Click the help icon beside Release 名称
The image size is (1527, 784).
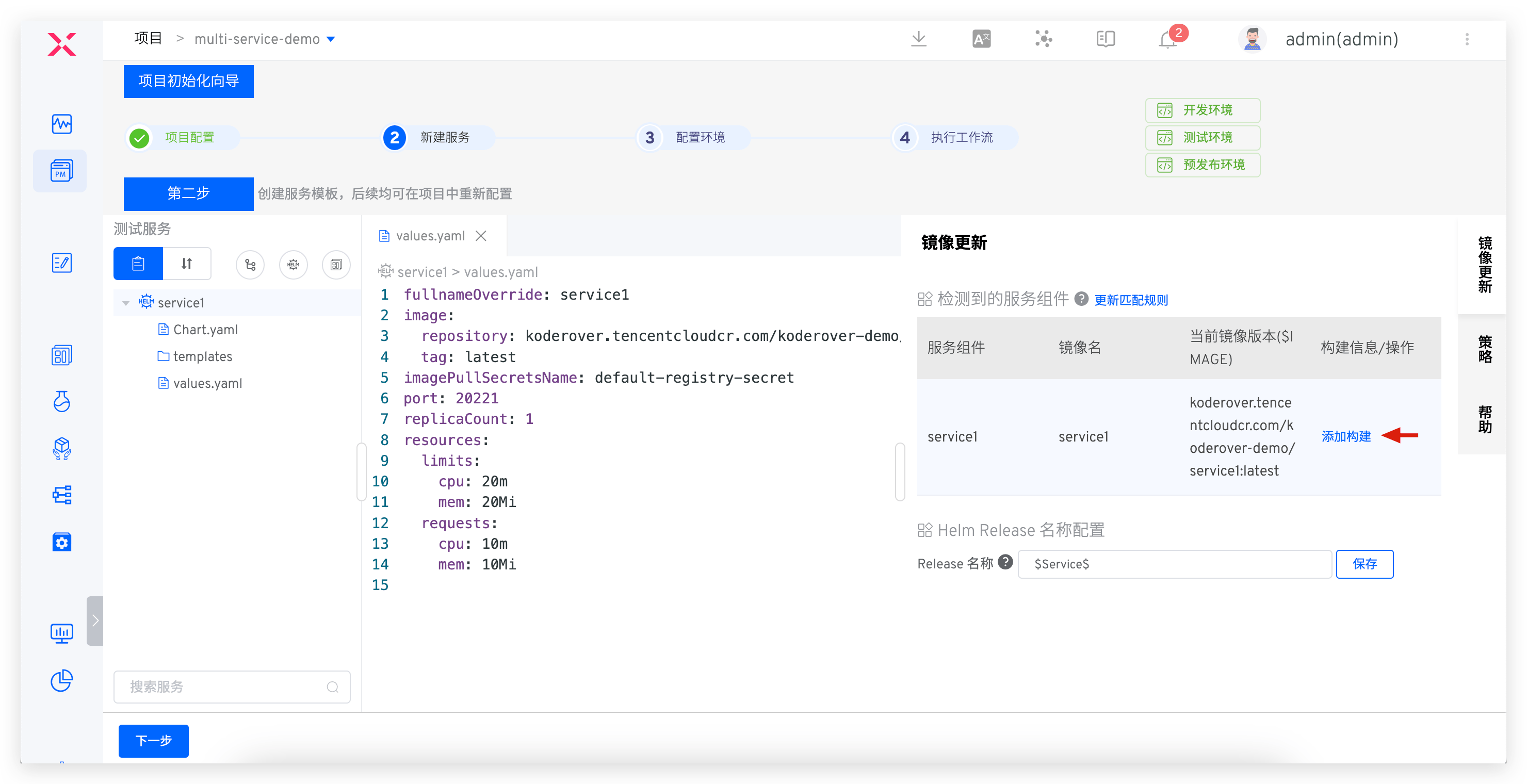[x=1005, y=562]
